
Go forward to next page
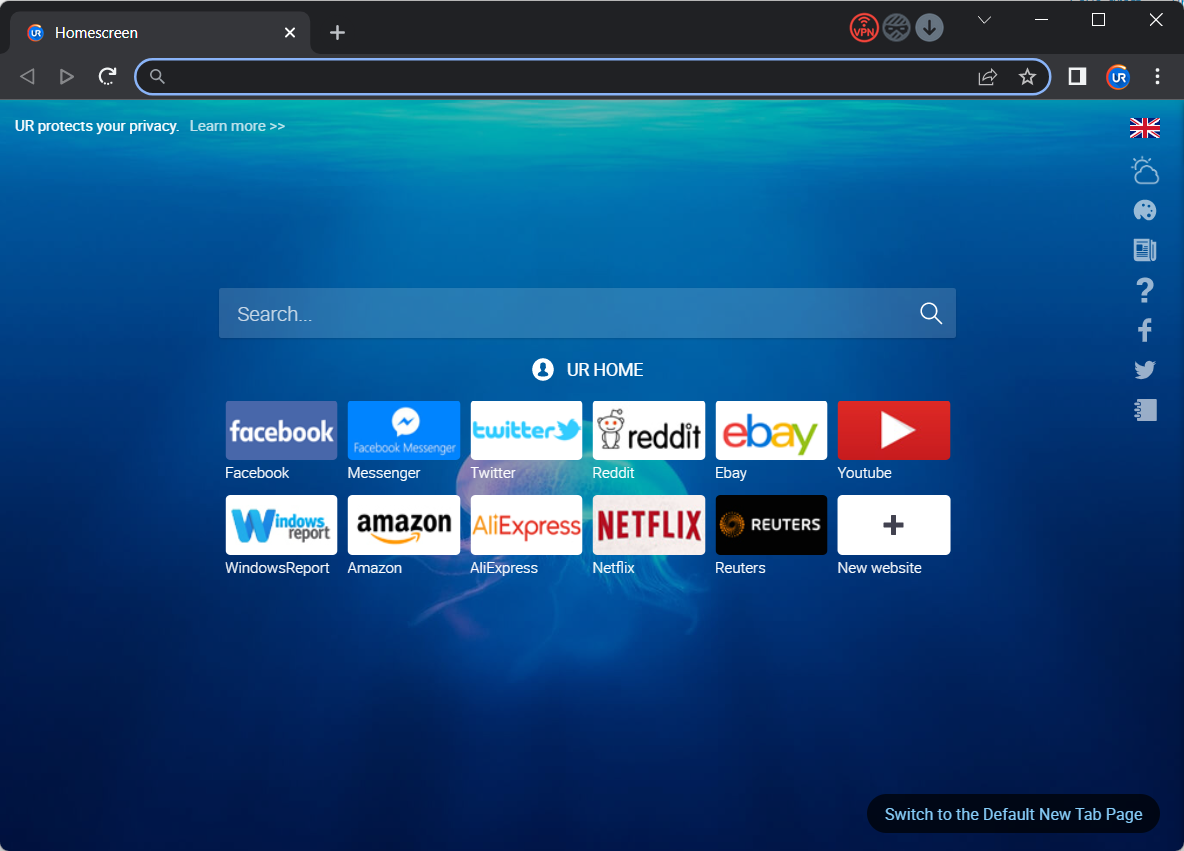[66, 76]
